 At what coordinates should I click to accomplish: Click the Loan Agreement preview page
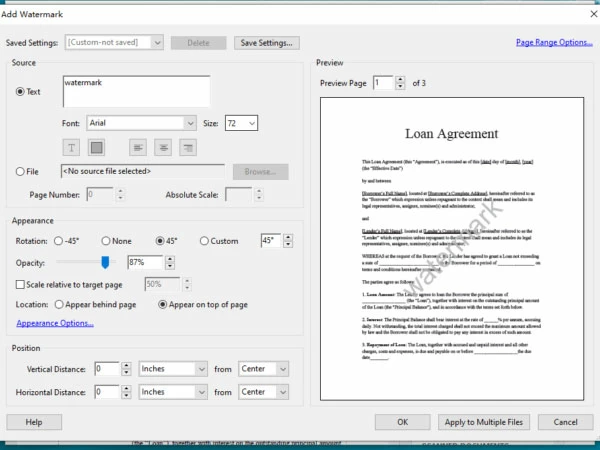click(452, 249)
